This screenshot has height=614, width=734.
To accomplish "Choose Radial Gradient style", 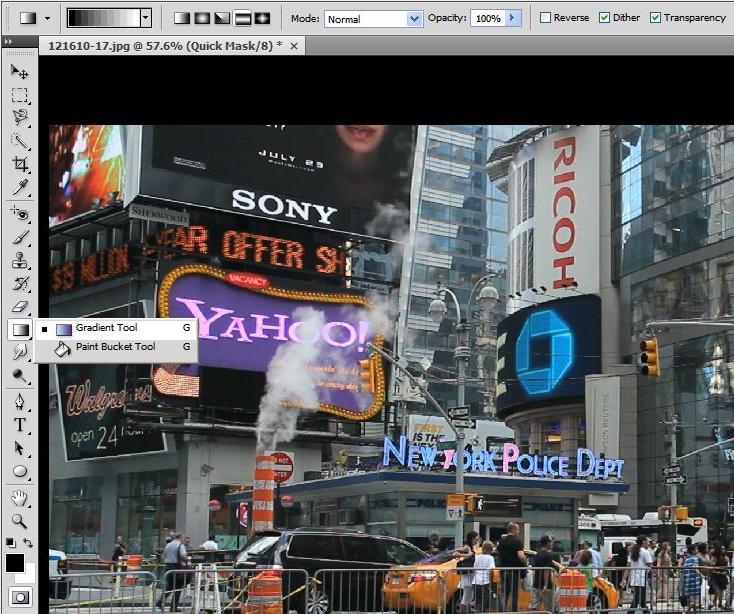I will point(202,18).
